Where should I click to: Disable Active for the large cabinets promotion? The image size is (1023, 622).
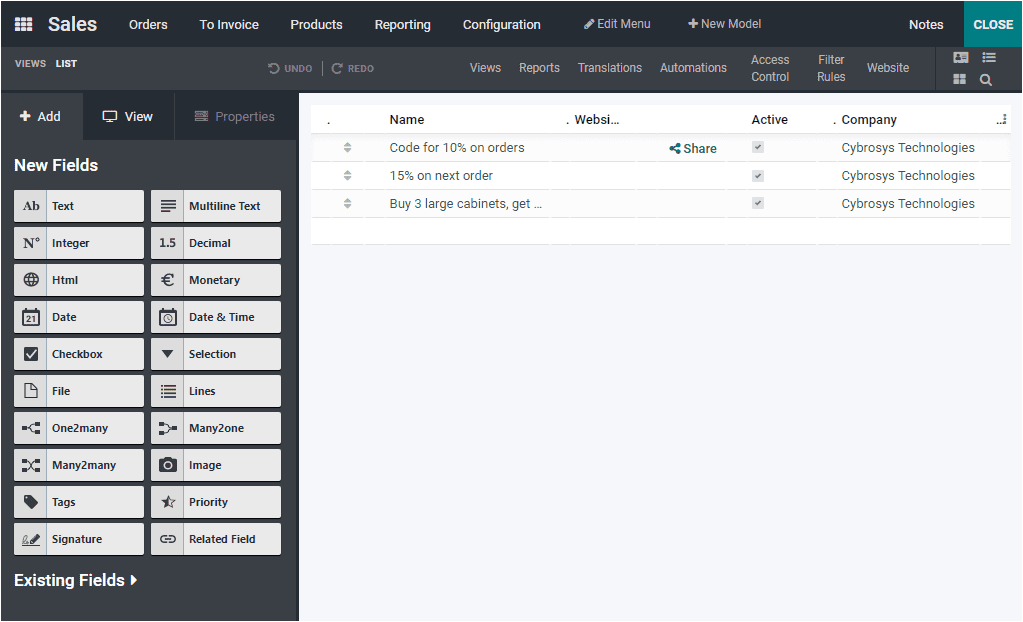click(x=758, y=202)
